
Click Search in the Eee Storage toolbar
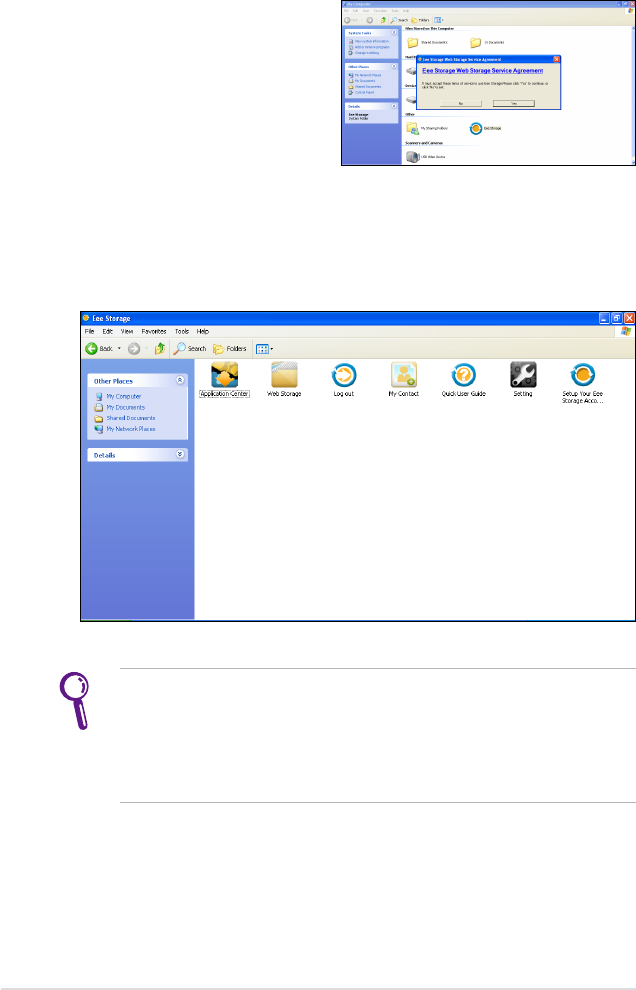(x=190, y=349)
